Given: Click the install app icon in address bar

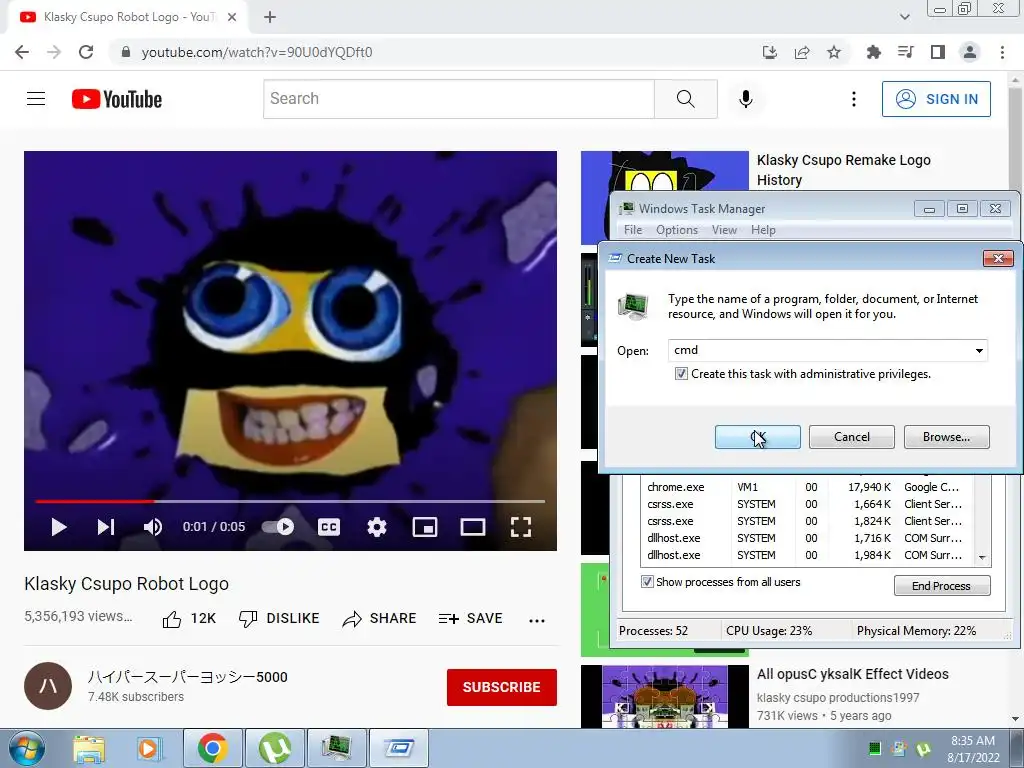Looking at the screenshot, I should [770, 52].
